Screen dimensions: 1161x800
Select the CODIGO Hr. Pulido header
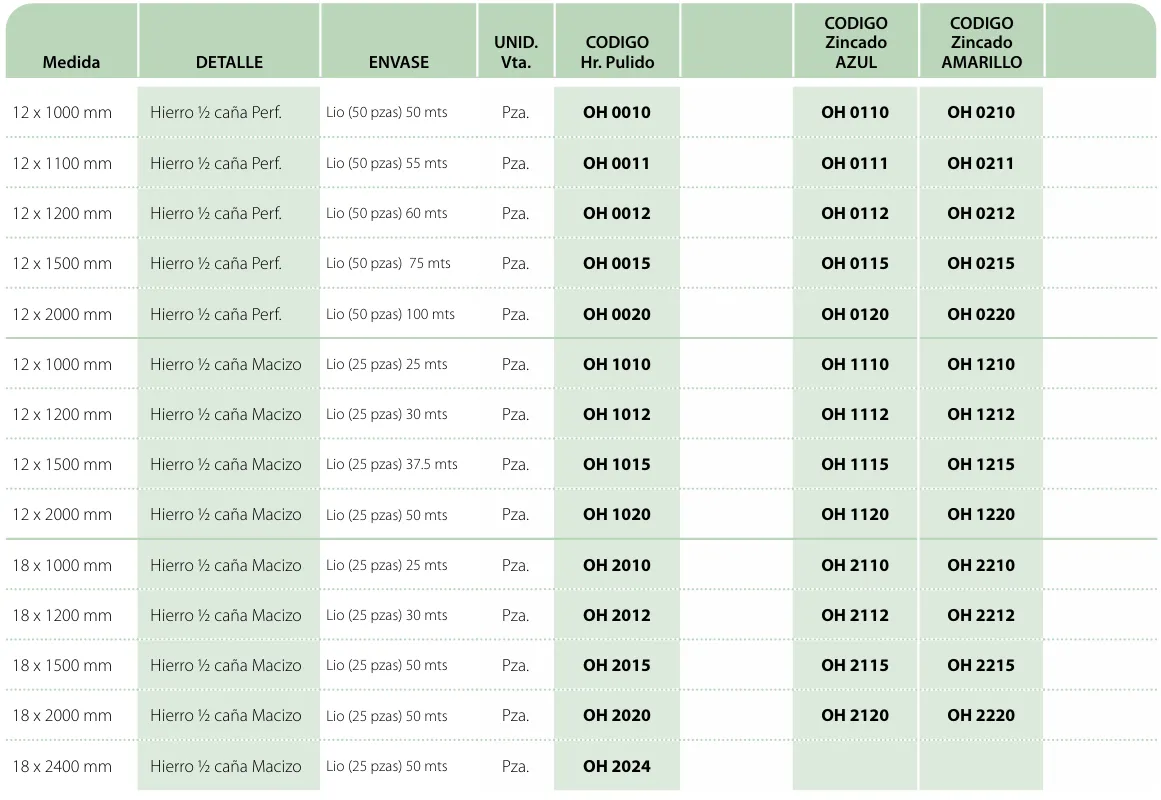[x=617, y=52]
